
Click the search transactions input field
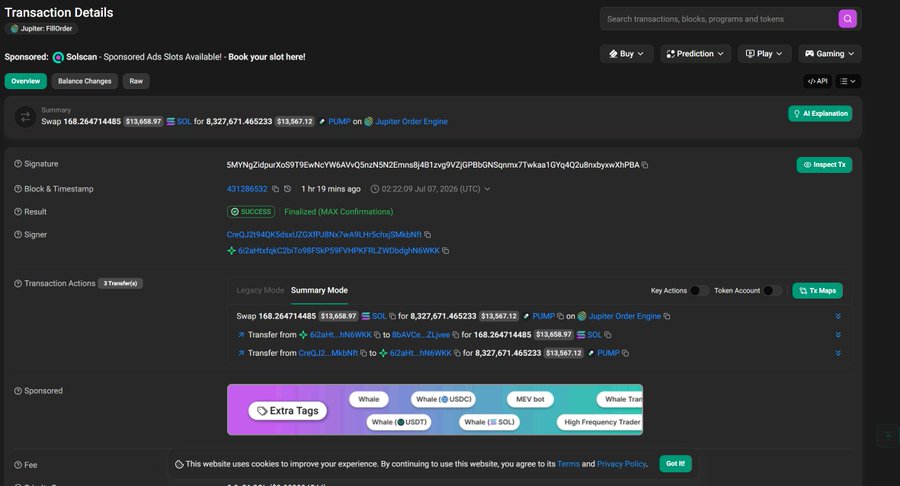coord(720,19)
